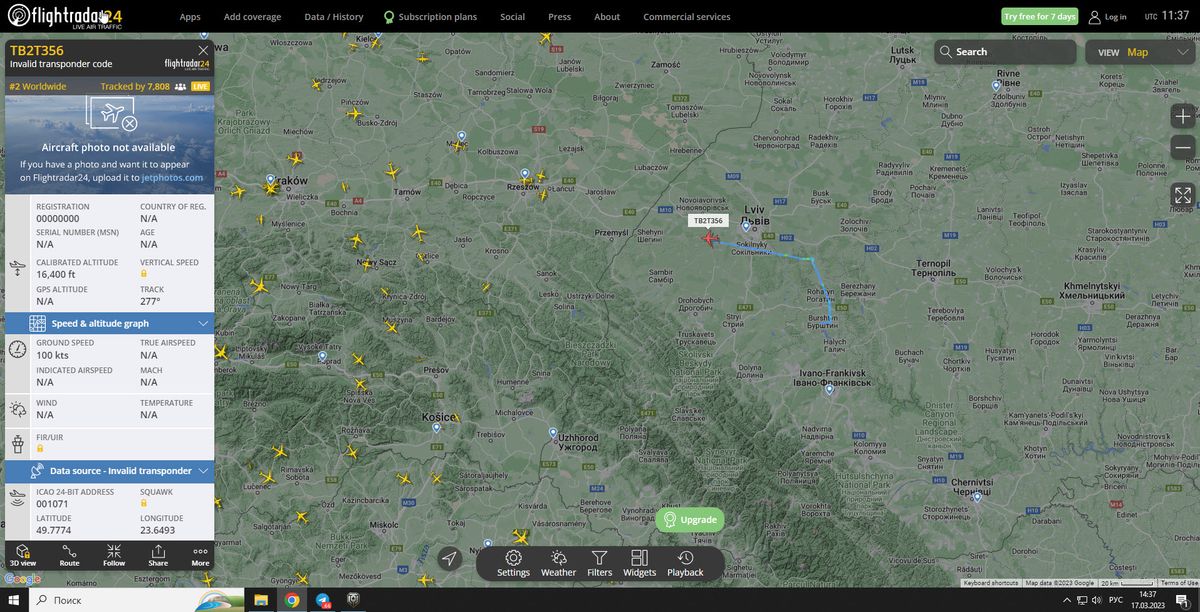Open the Widgets panel

pyautogui.click(x=639, y=563)
